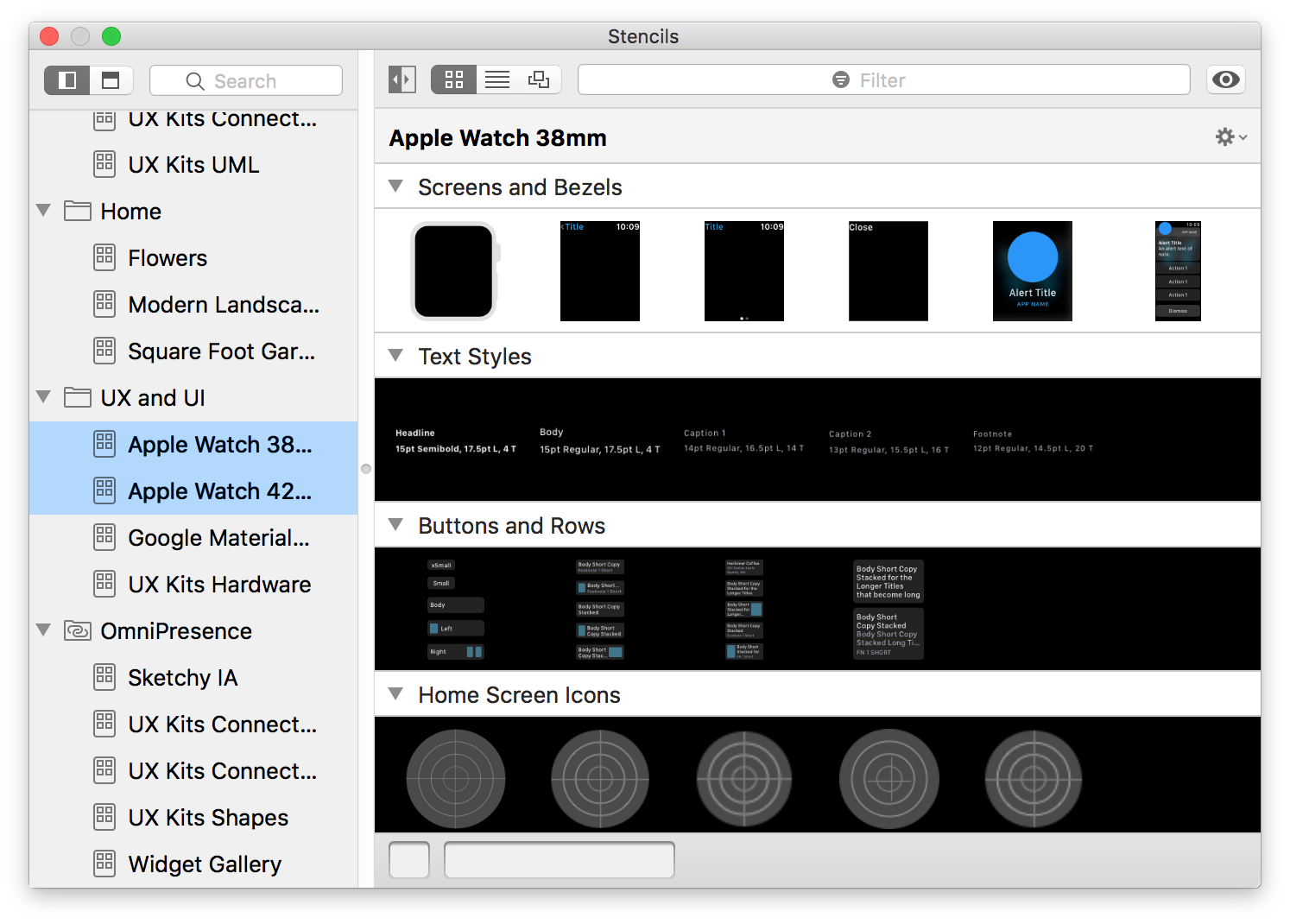1290x924 pixels.
Task: Toggle sidebar-on-top layout button
Action: tap(111, 80)
